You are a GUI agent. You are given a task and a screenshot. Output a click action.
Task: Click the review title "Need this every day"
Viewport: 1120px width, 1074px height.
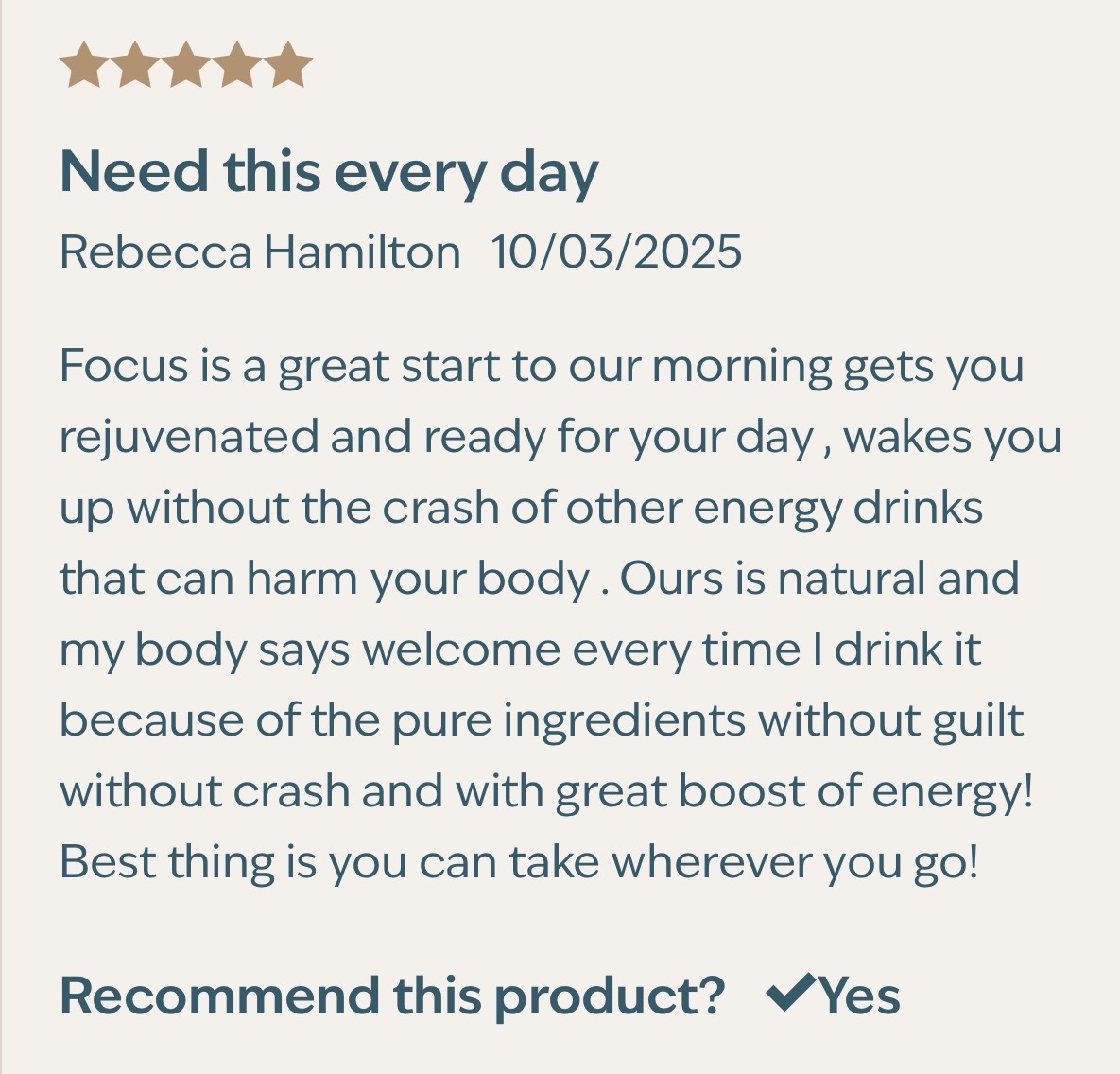click(x=329, y=173)
